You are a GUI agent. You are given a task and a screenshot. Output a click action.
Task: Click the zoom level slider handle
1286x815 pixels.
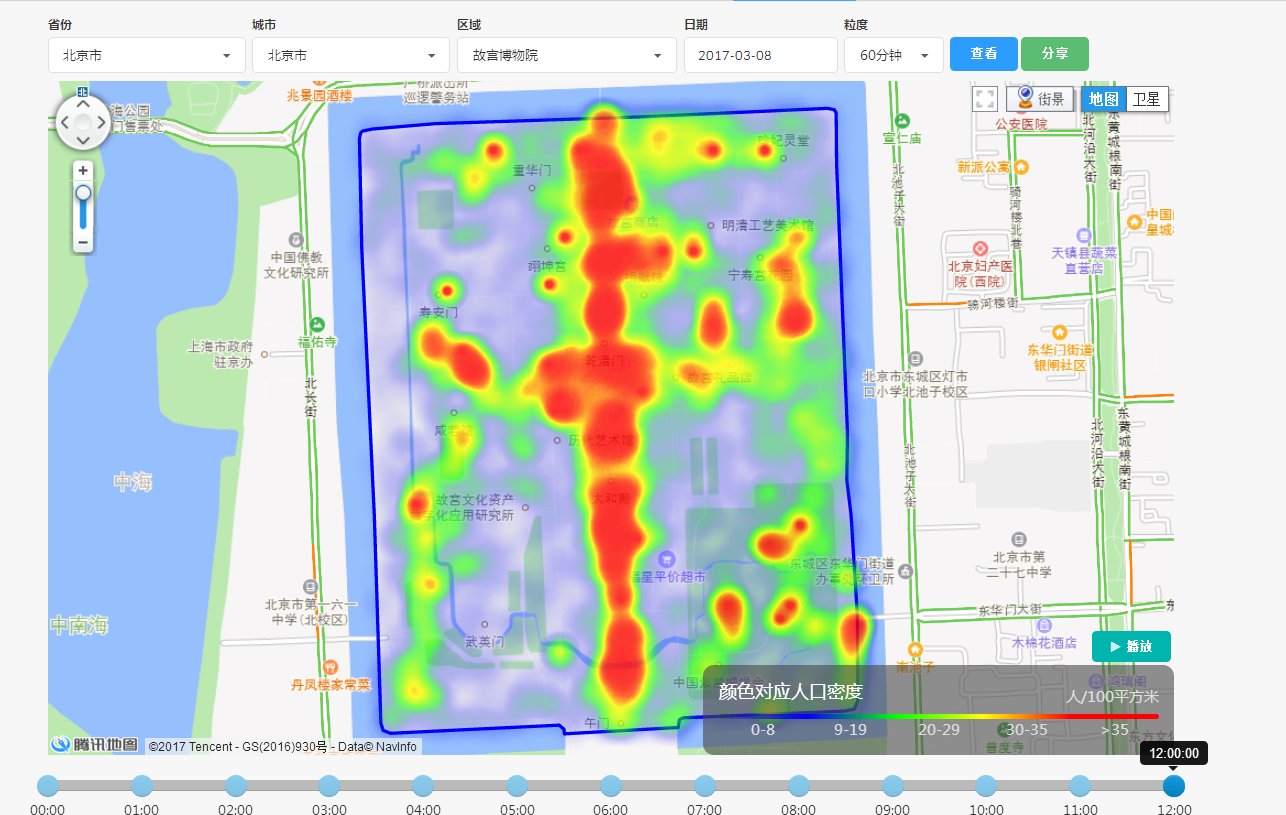pos(83,192)
